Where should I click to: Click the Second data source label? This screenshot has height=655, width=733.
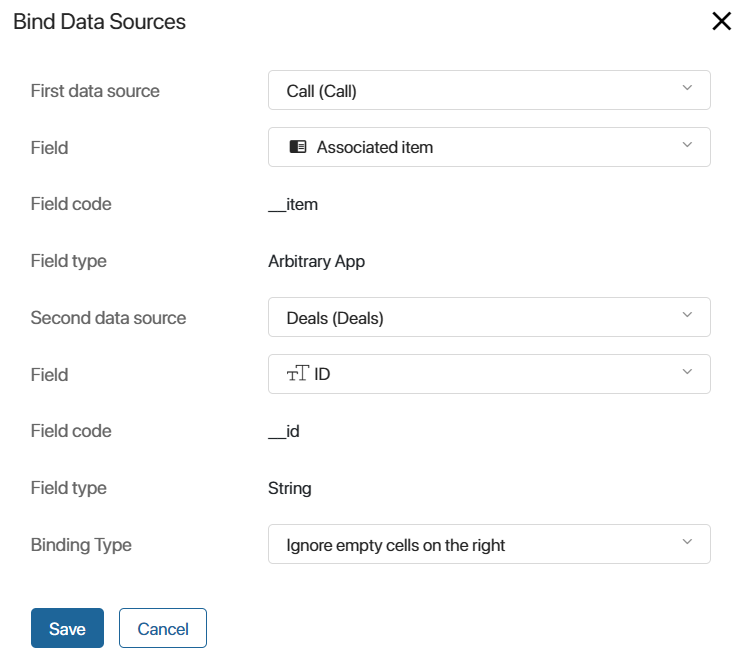108,318
